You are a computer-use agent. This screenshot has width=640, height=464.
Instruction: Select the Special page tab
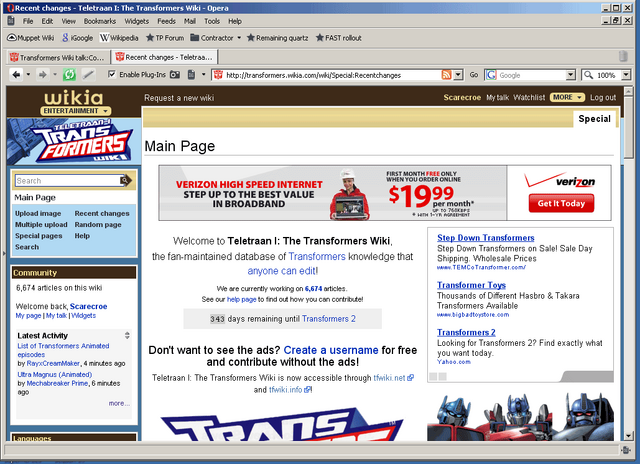(x=594, y=119)
